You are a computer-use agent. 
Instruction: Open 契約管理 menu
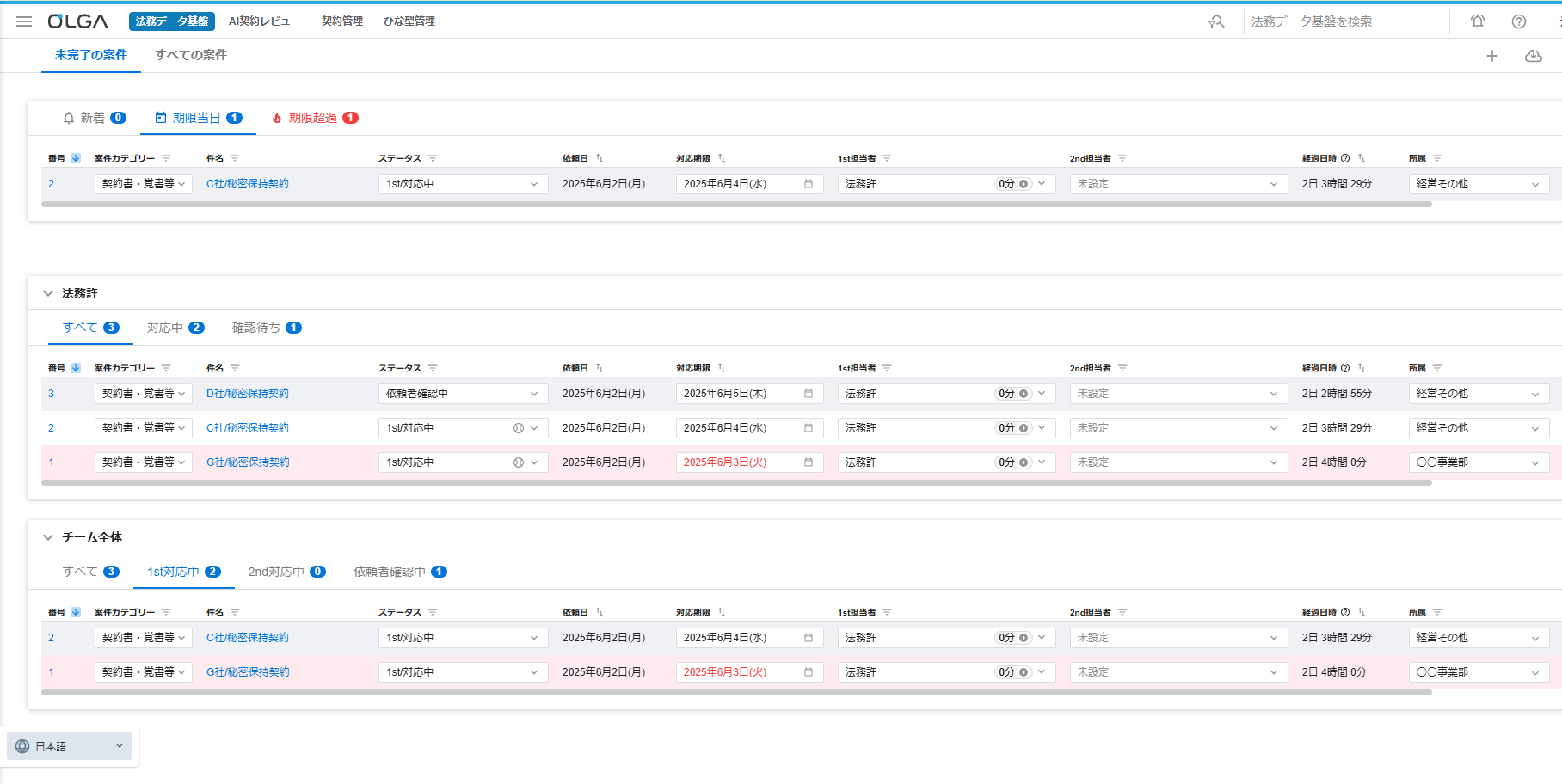(342, 21)
